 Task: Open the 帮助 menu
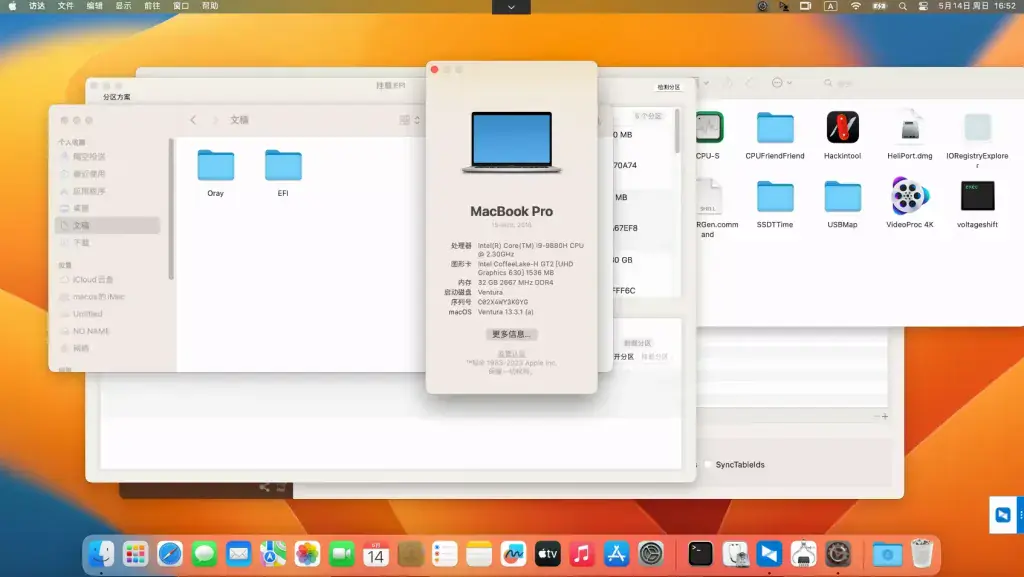pyautogui.click(x=210, y=6)
